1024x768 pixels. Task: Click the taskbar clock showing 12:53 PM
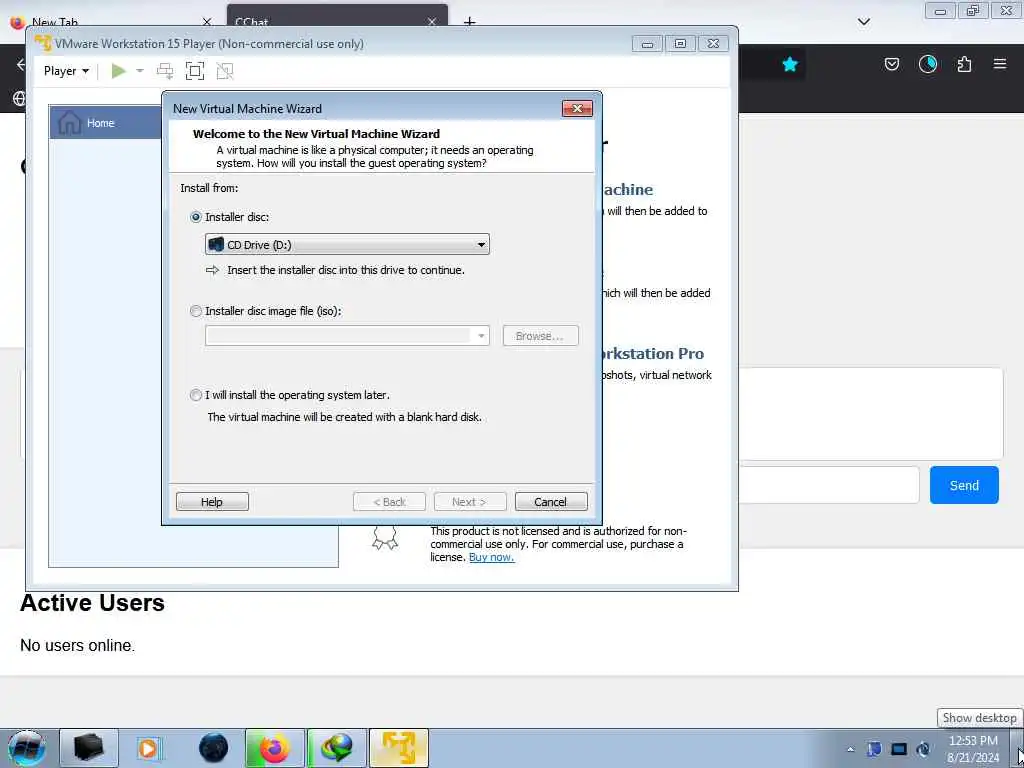pos(972,749)
